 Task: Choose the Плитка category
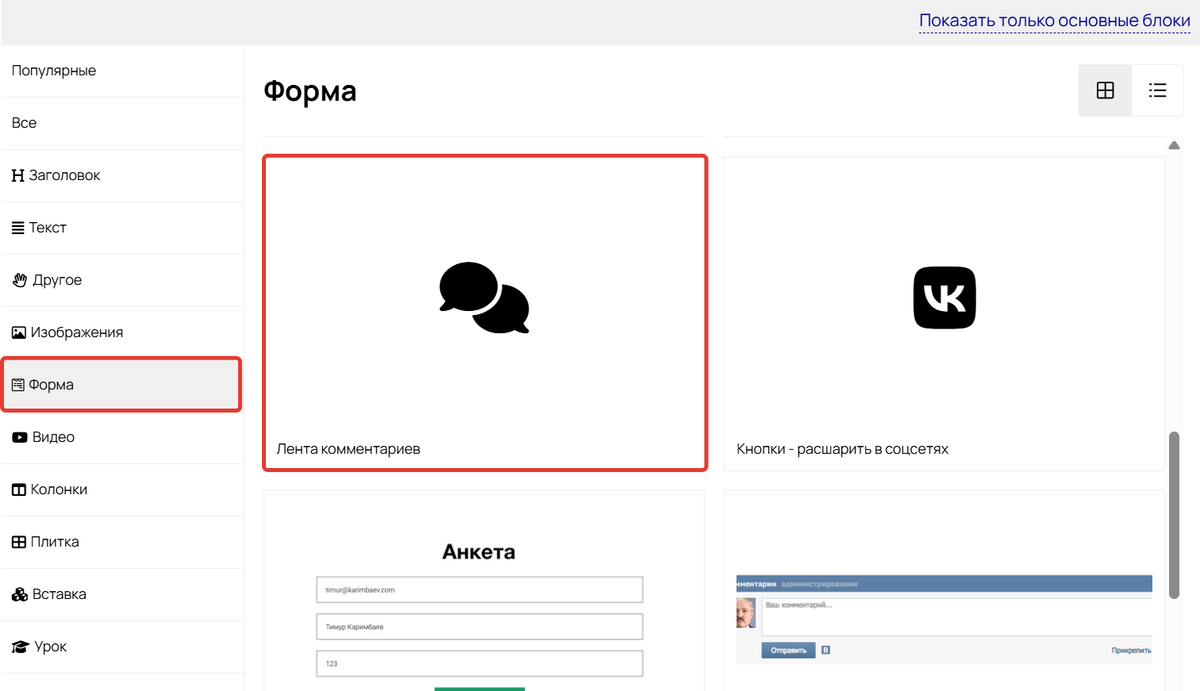(x=55, y=542)
